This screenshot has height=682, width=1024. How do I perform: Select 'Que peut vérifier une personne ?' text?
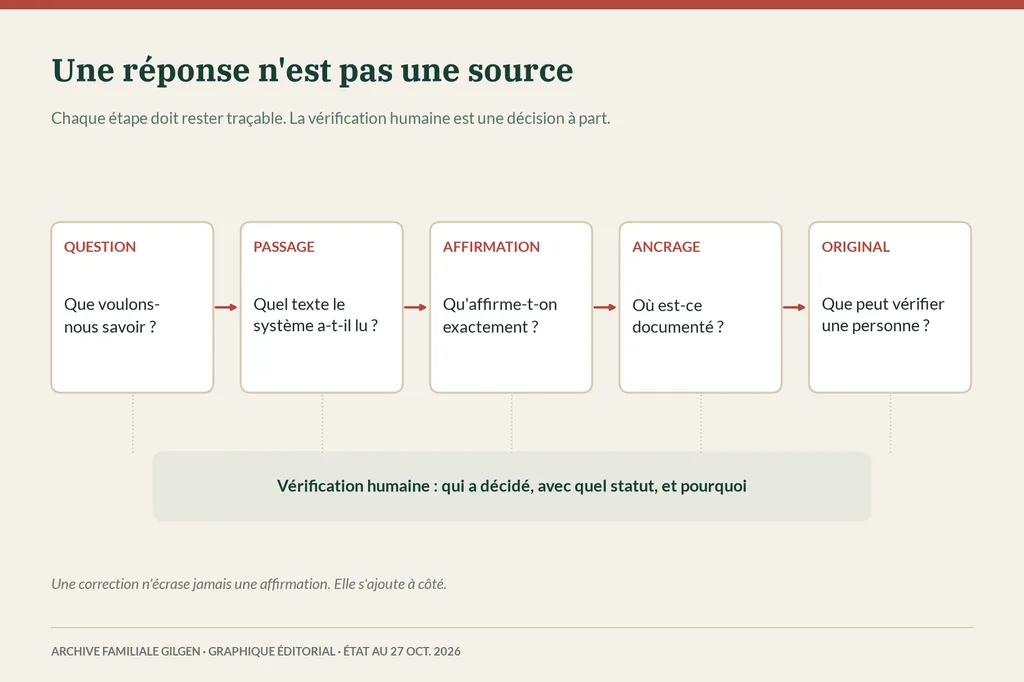883,315
